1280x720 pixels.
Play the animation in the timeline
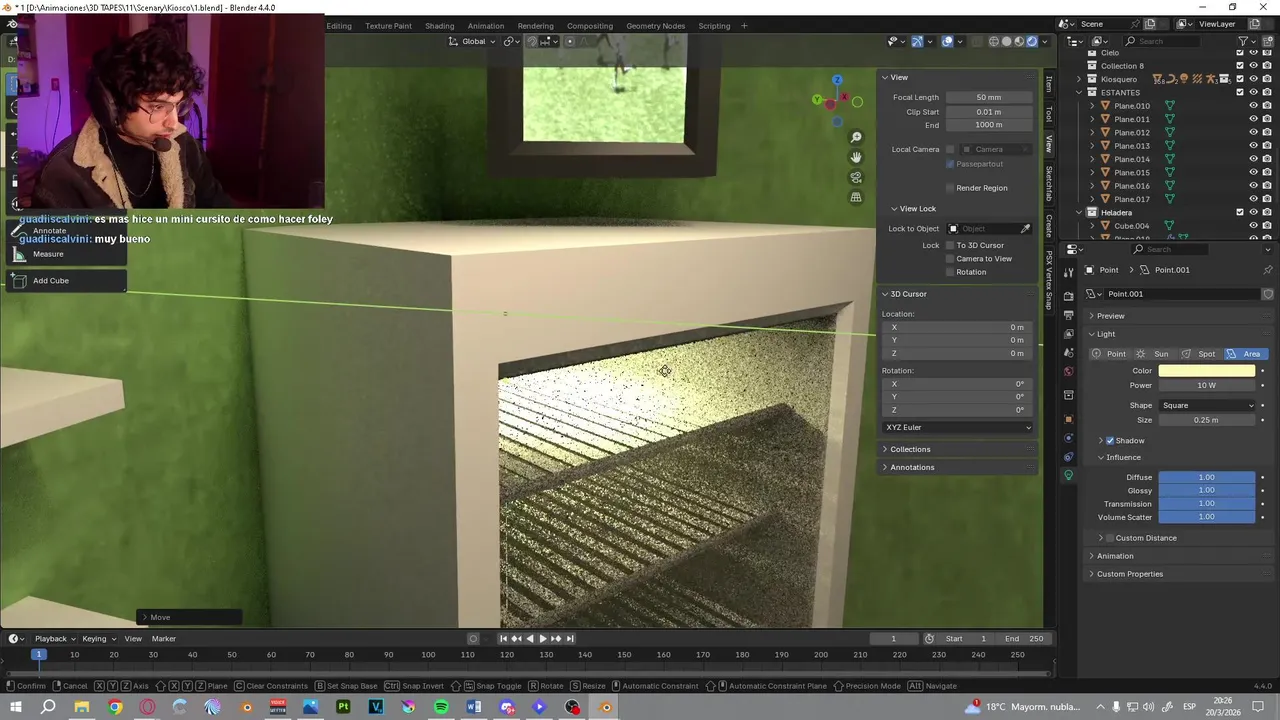coord(543,639)
